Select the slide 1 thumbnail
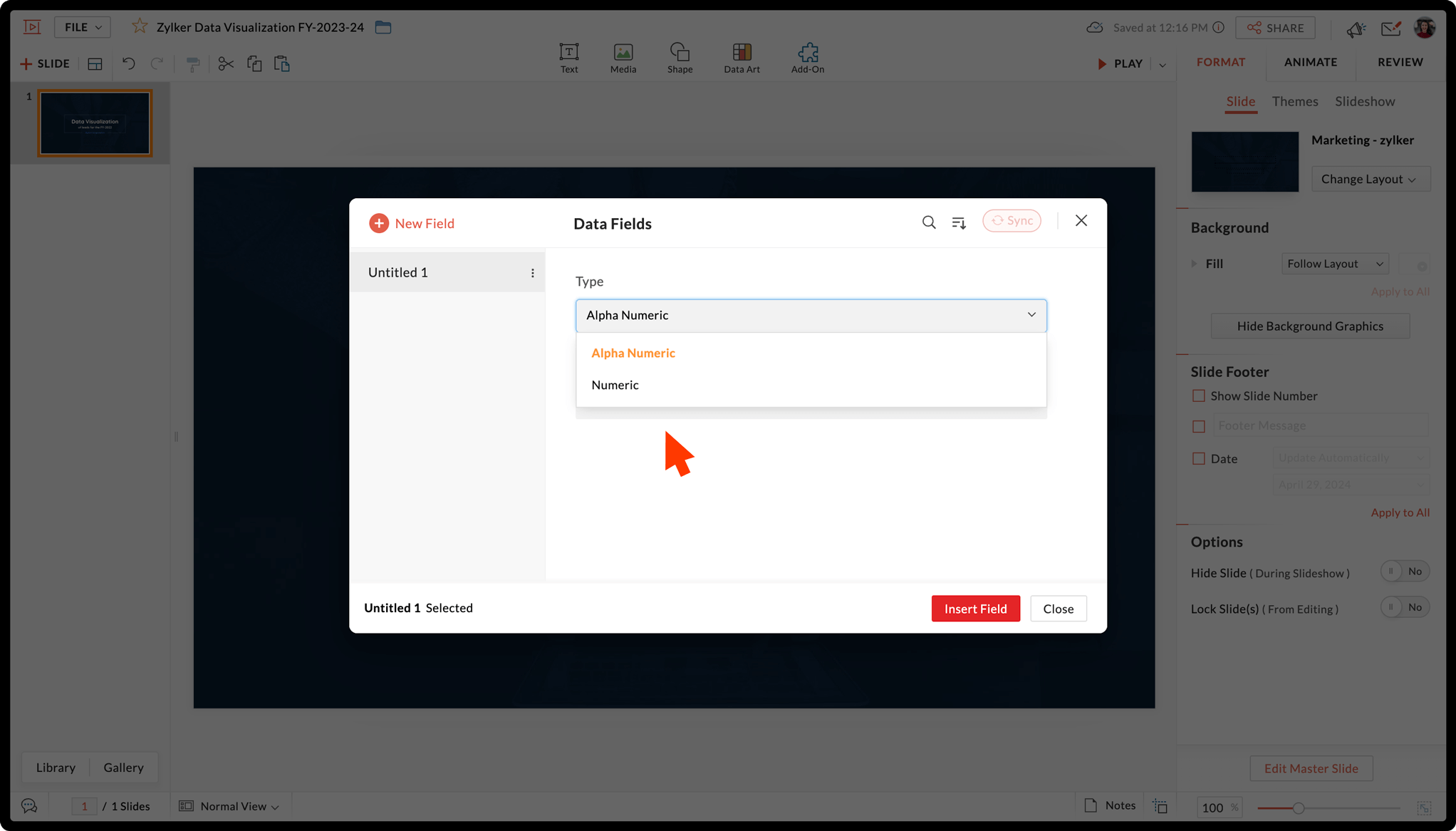Viewport: 1456px width, 831px height. point(95,123)
